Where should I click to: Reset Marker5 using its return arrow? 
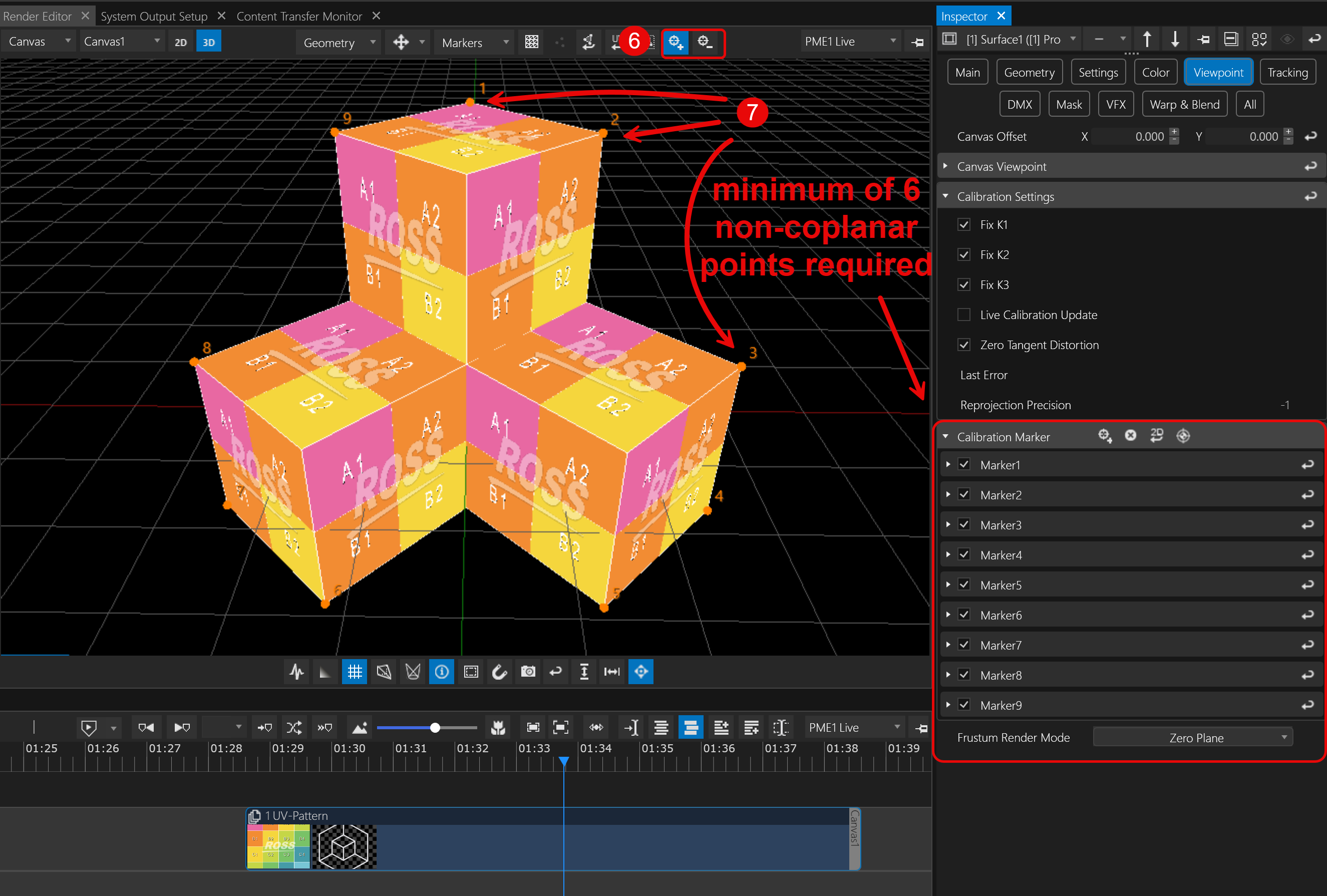[x=1307, y=585]
